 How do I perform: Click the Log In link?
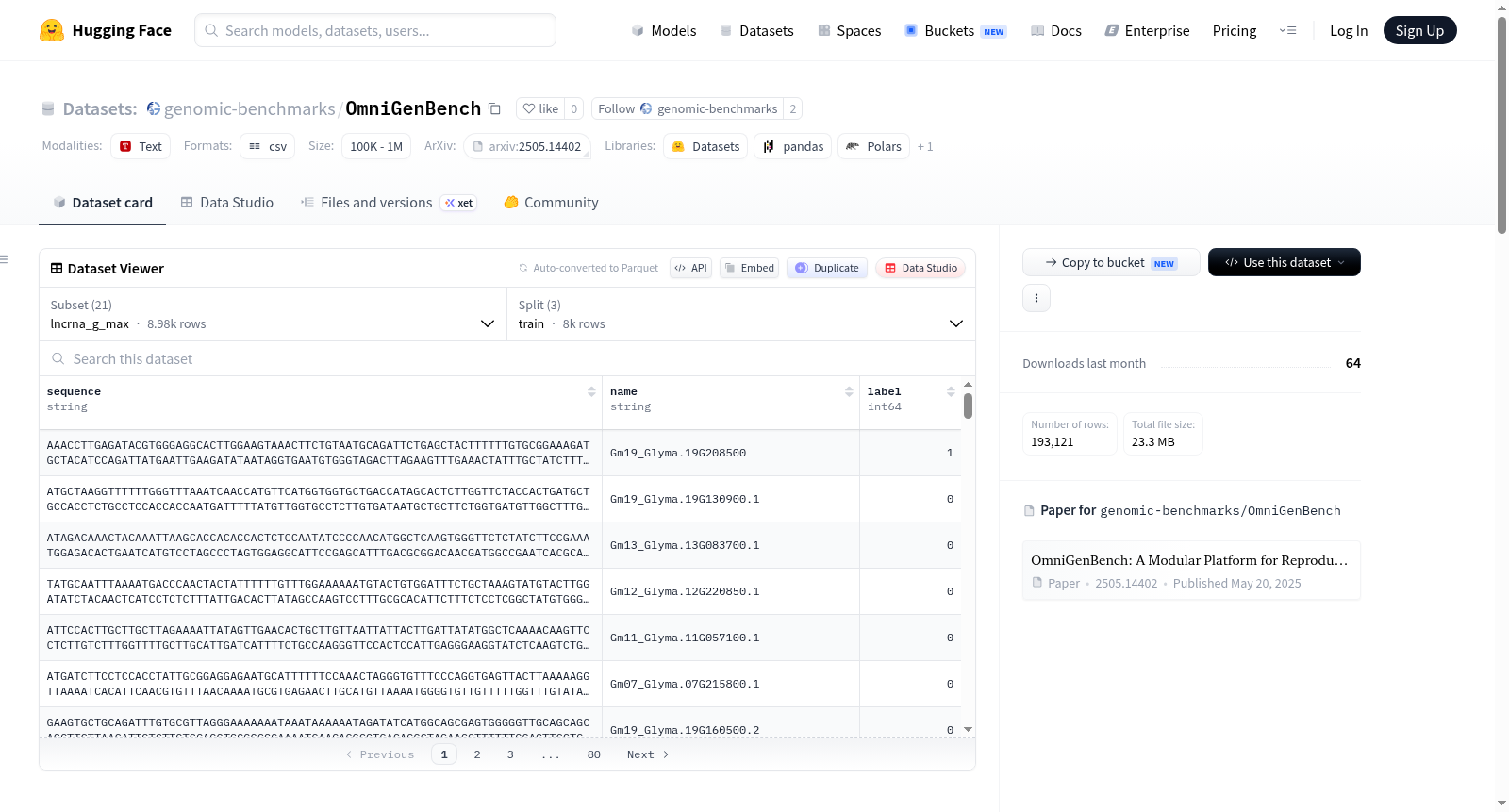[x=1349, y=30]
